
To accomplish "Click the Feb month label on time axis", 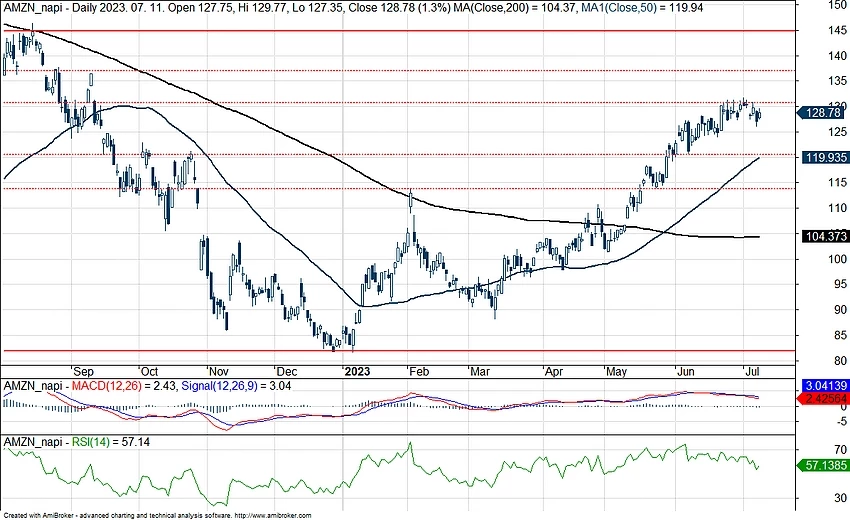I will (419, 371).
